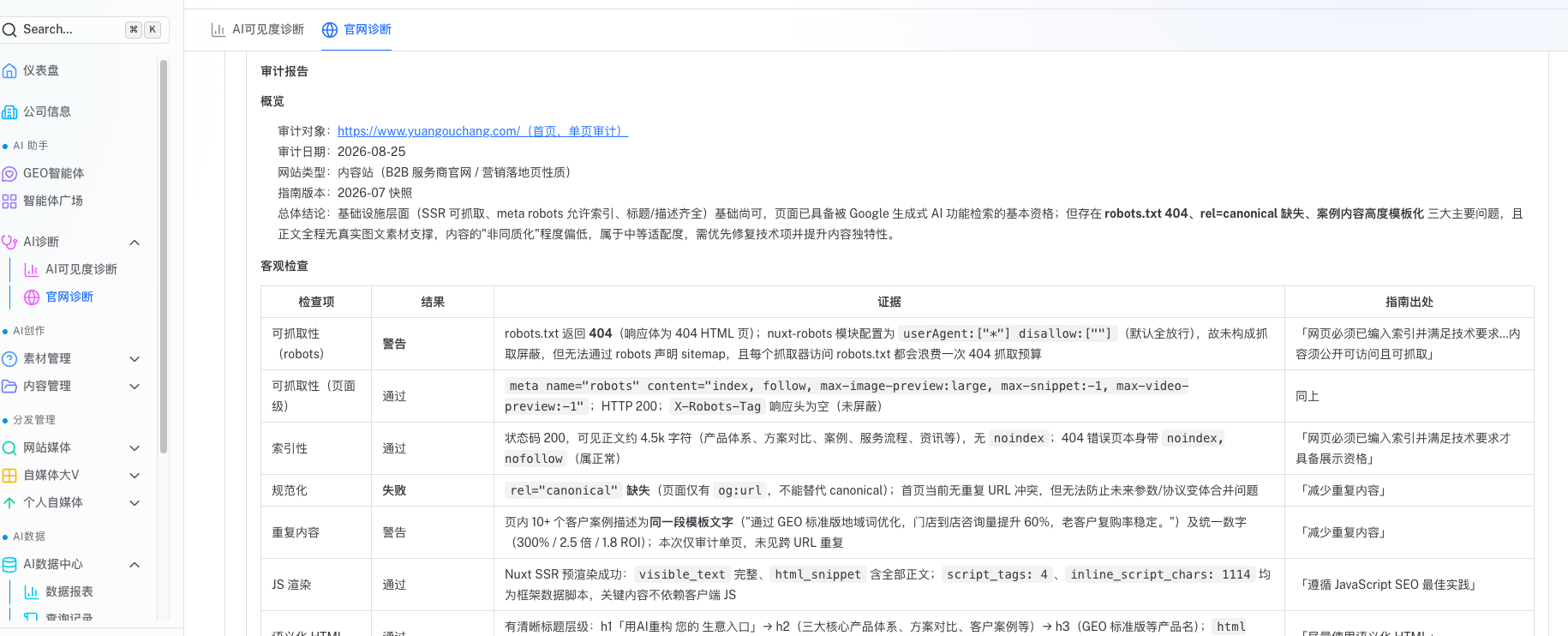Click the 客观检查 heading
This screenshot has height=636, width=1568.
pyautogui.click(x=284, y=266)
